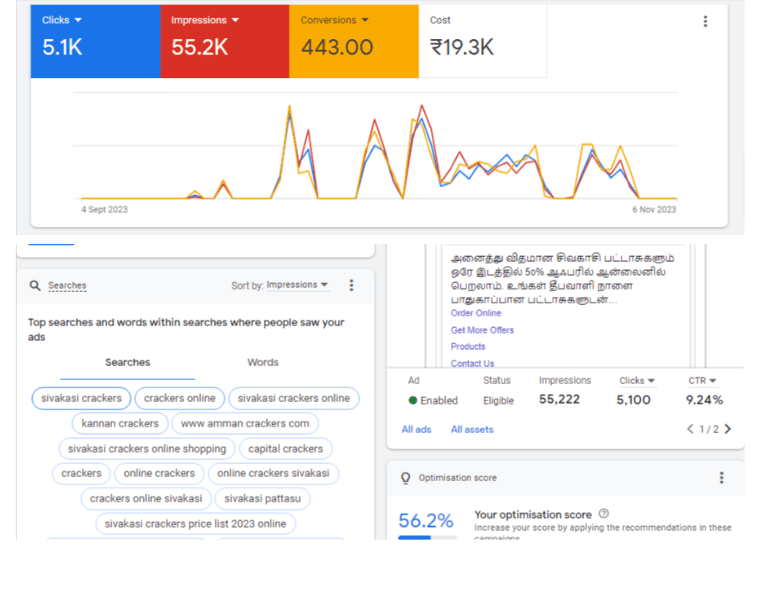The height and width of the screenshot is (600, 760).
Task: Open the chart card three-dot menu
Action: [x=705, y=21]
